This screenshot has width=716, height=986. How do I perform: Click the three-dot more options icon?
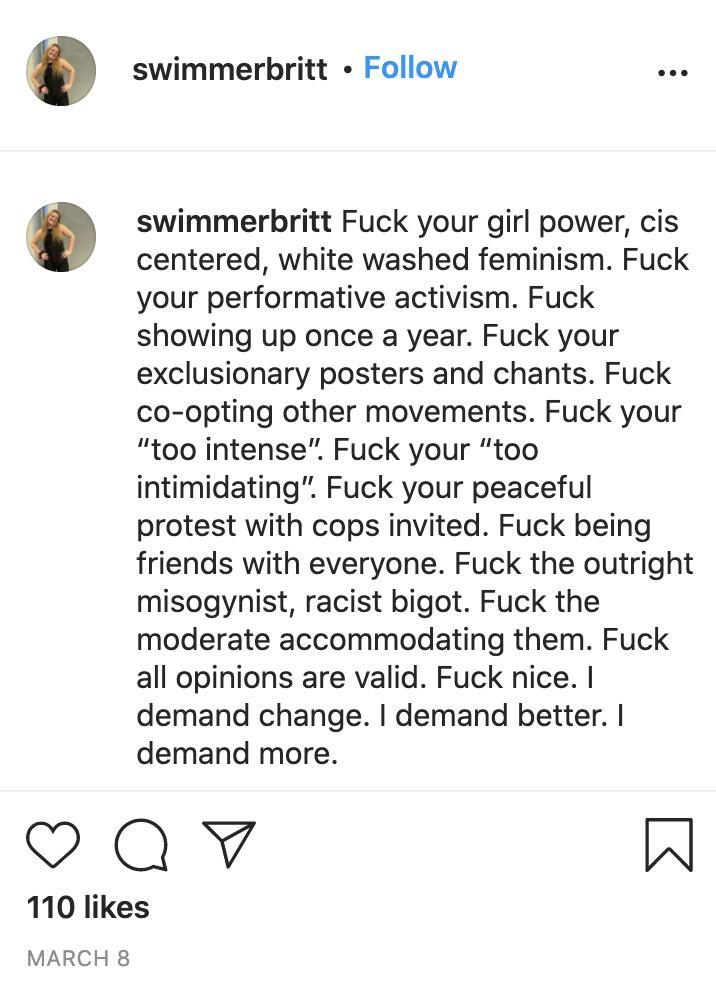pos(672,72)
